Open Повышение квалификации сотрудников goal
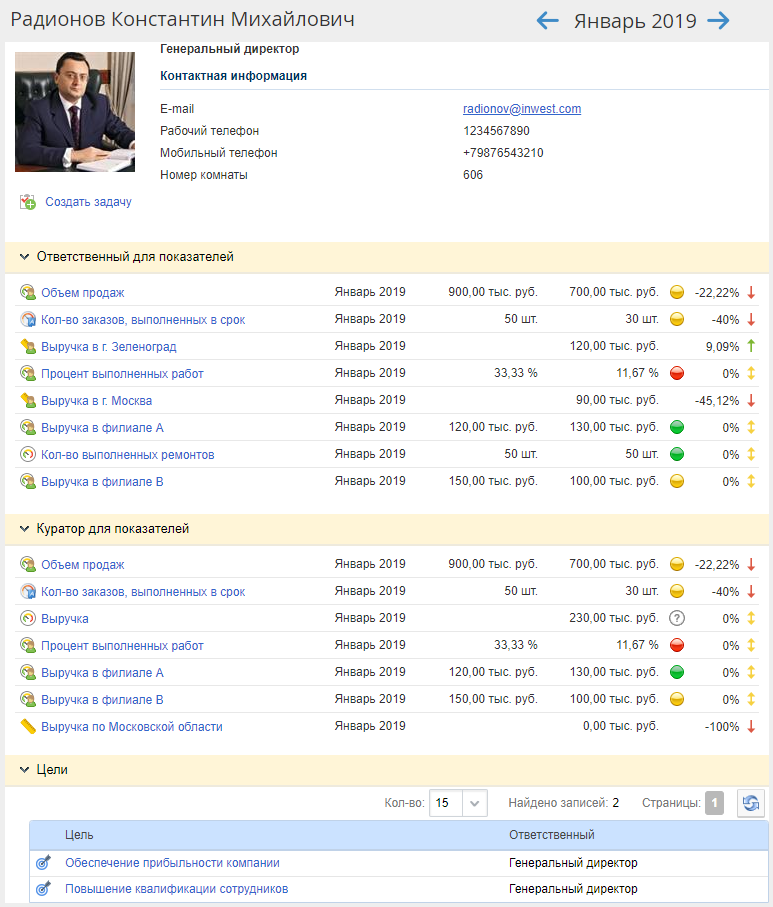 176,889
